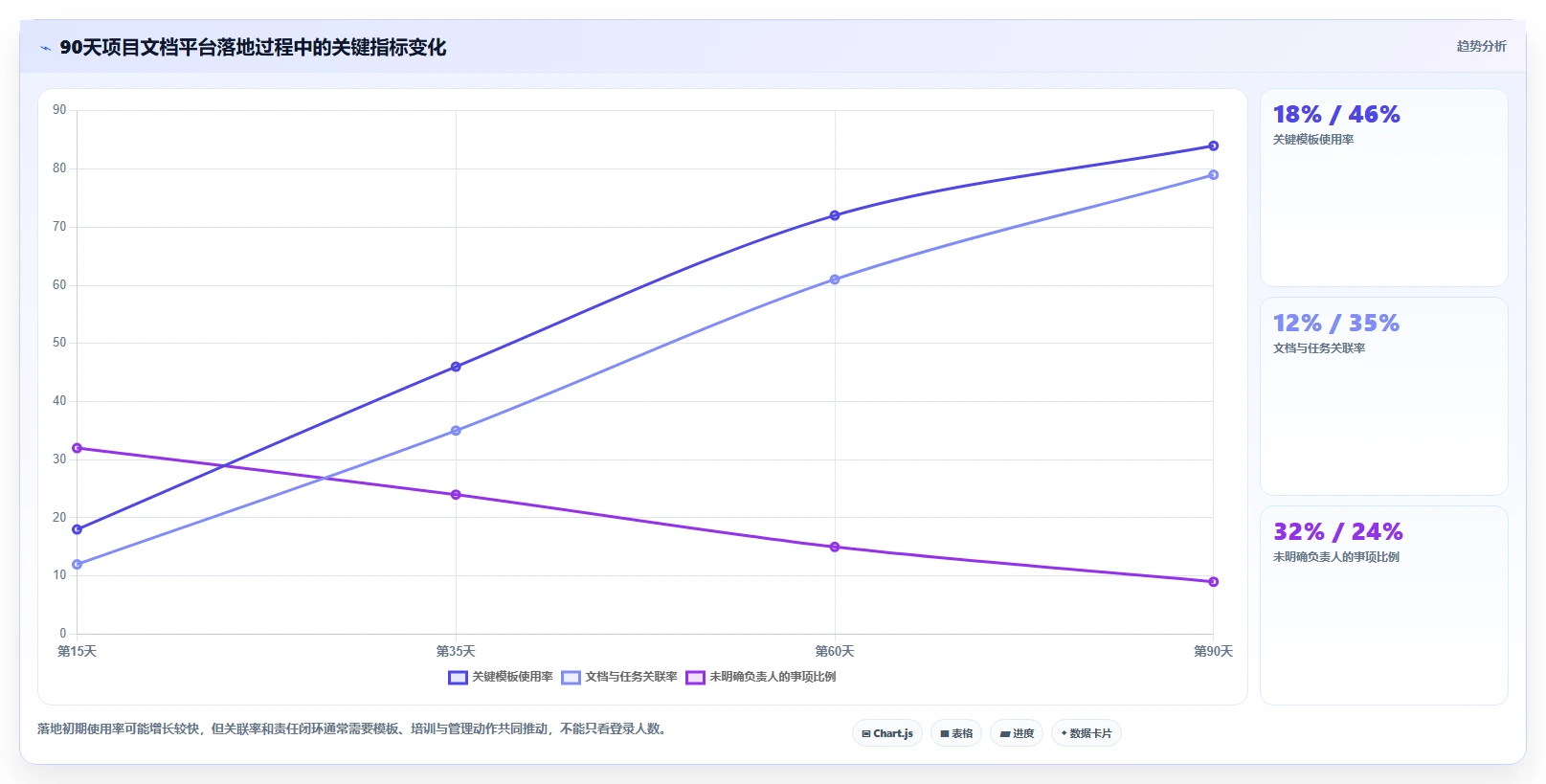Image resolution: width=1546 pixels, height=784 pixels.
Task: Click the y-axis value 90
Action: click(59, 110)
